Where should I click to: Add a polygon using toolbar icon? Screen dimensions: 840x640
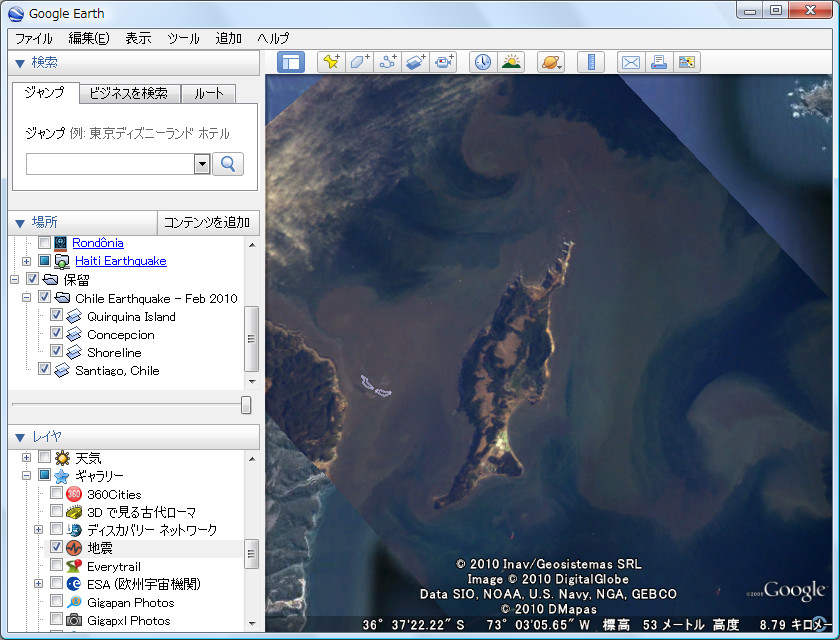[359, 62]
